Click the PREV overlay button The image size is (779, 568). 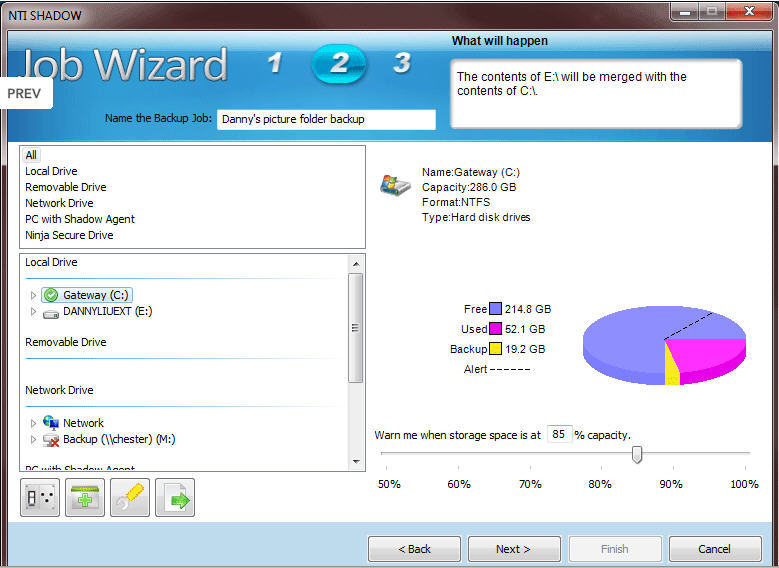24,93
